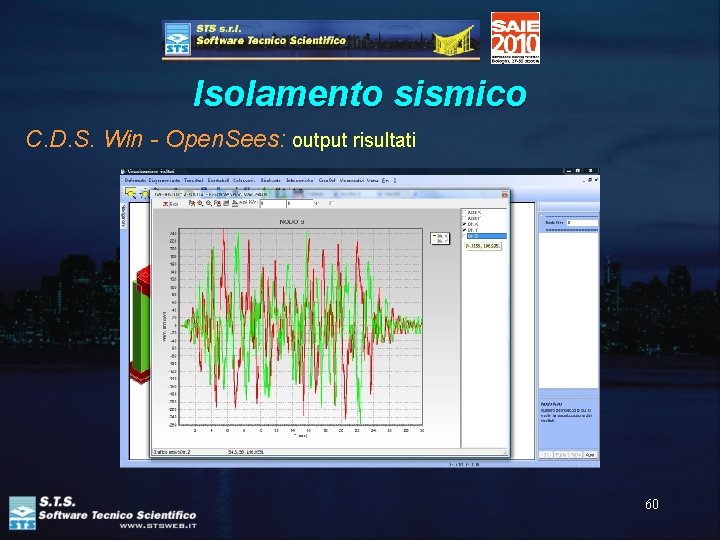This screenshot has width=720, height=540.
Task: Toggle the highlighted Z series checkbox
Action: pos(464,236)
